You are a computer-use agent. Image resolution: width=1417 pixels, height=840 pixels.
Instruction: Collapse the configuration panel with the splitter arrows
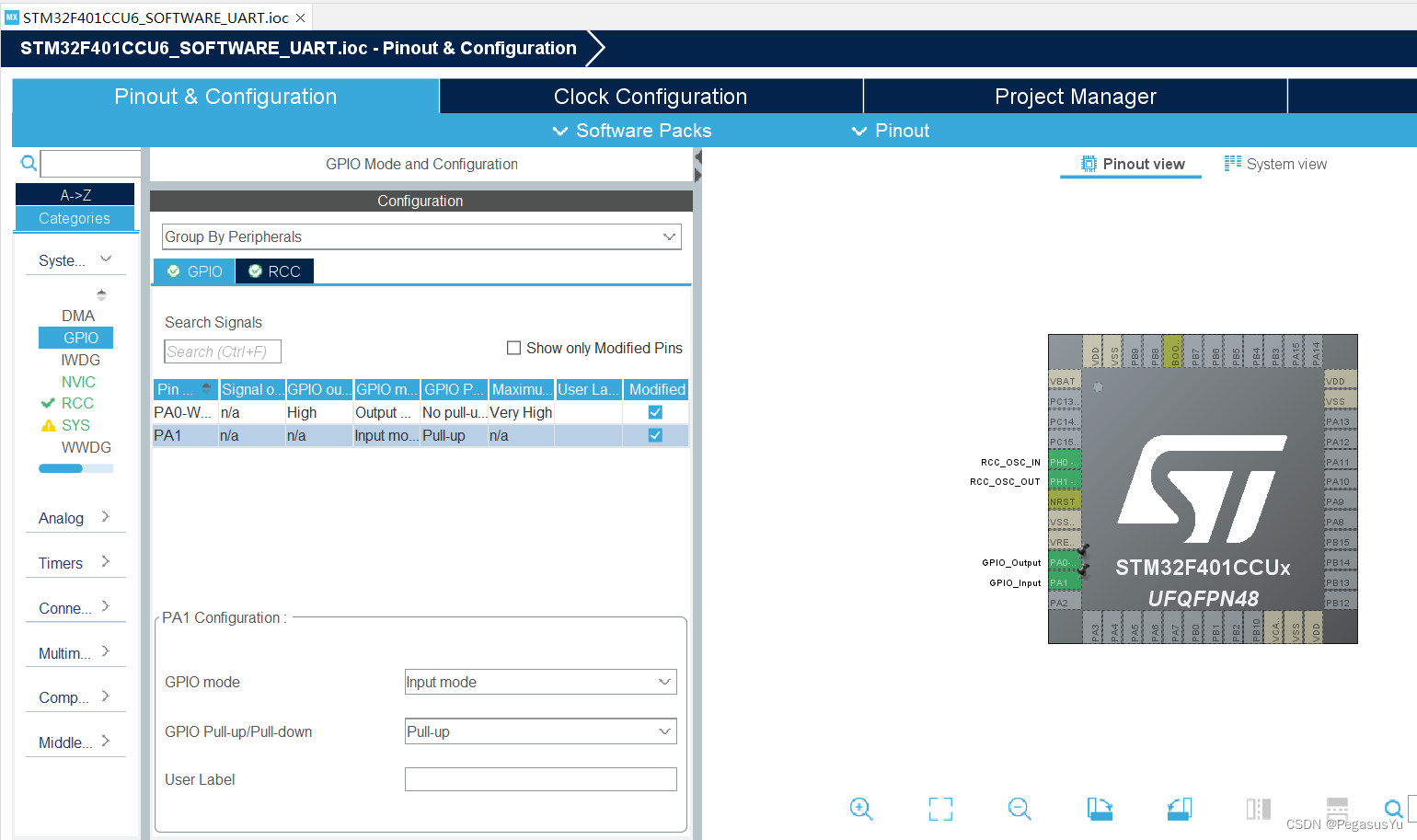coord(697,166)
